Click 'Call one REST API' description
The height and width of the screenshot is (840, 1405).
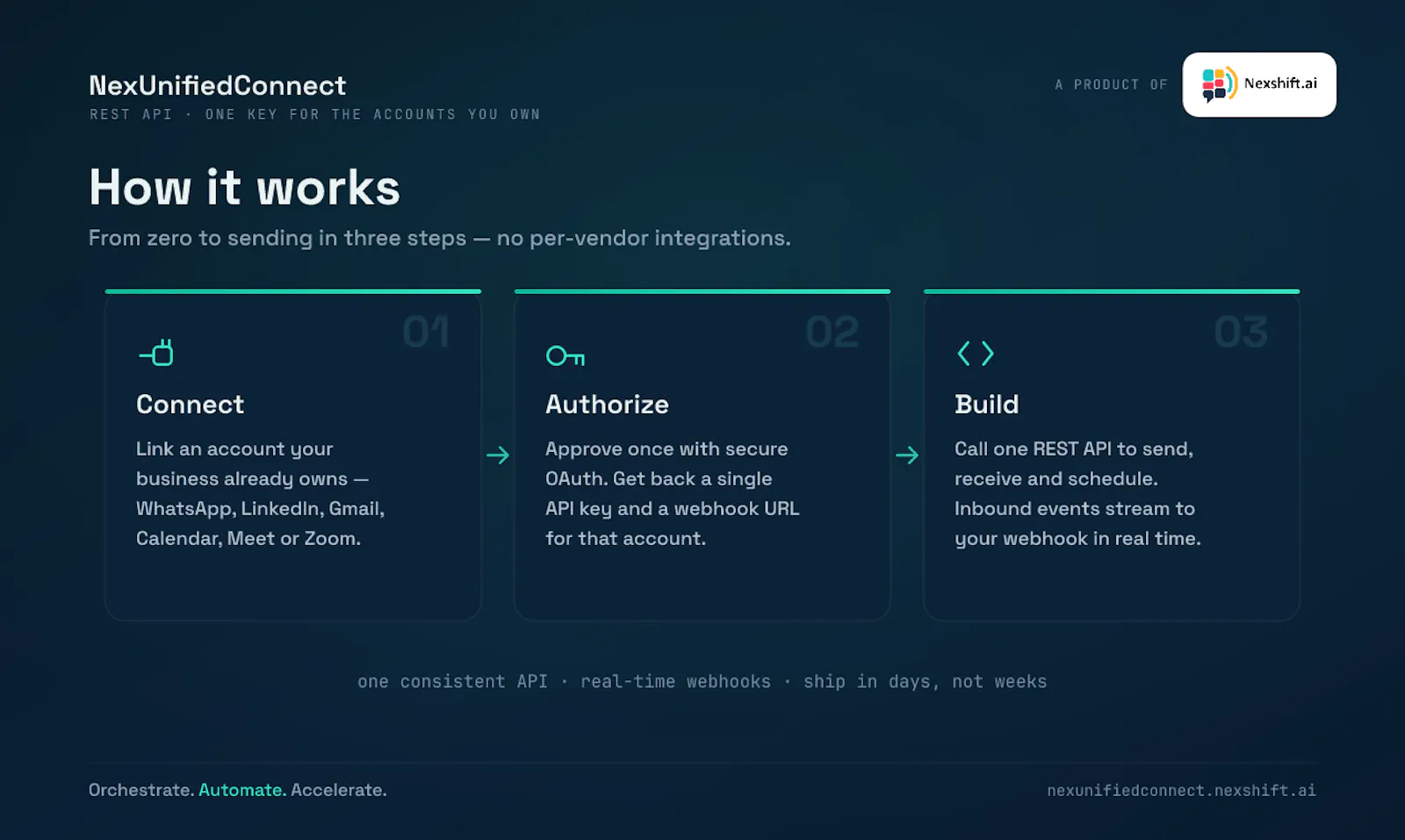click(x=1077, y=493)
